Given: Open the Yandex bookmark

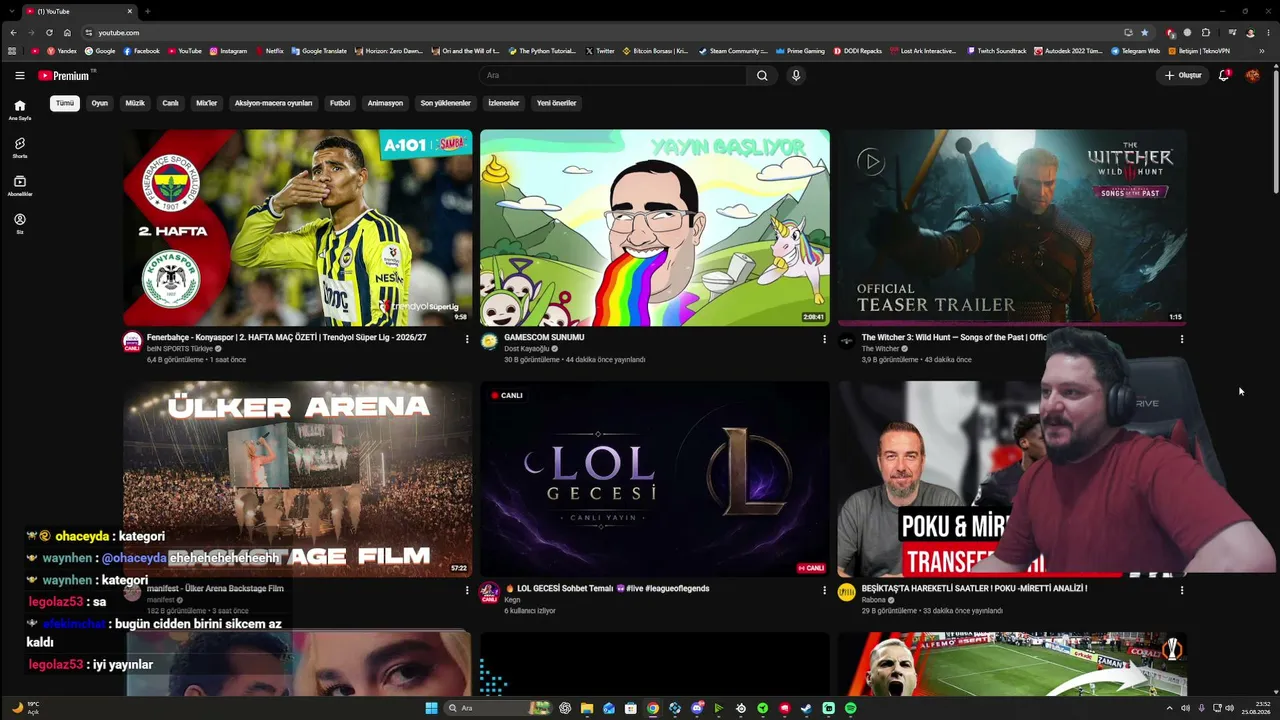Looking at the screenshot, I should (61, 51).
